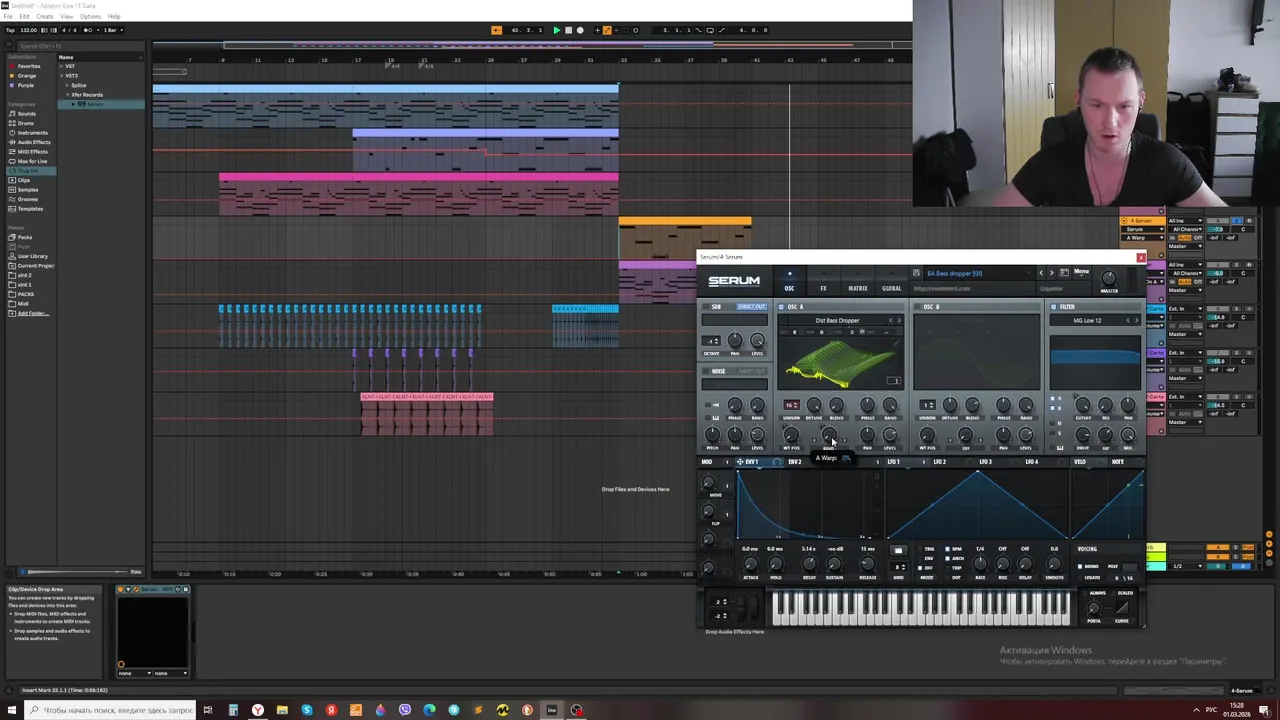Open the Serum preset browser icon
The height and width of the screenshot is (720, 1280).
click(1064, 273)
